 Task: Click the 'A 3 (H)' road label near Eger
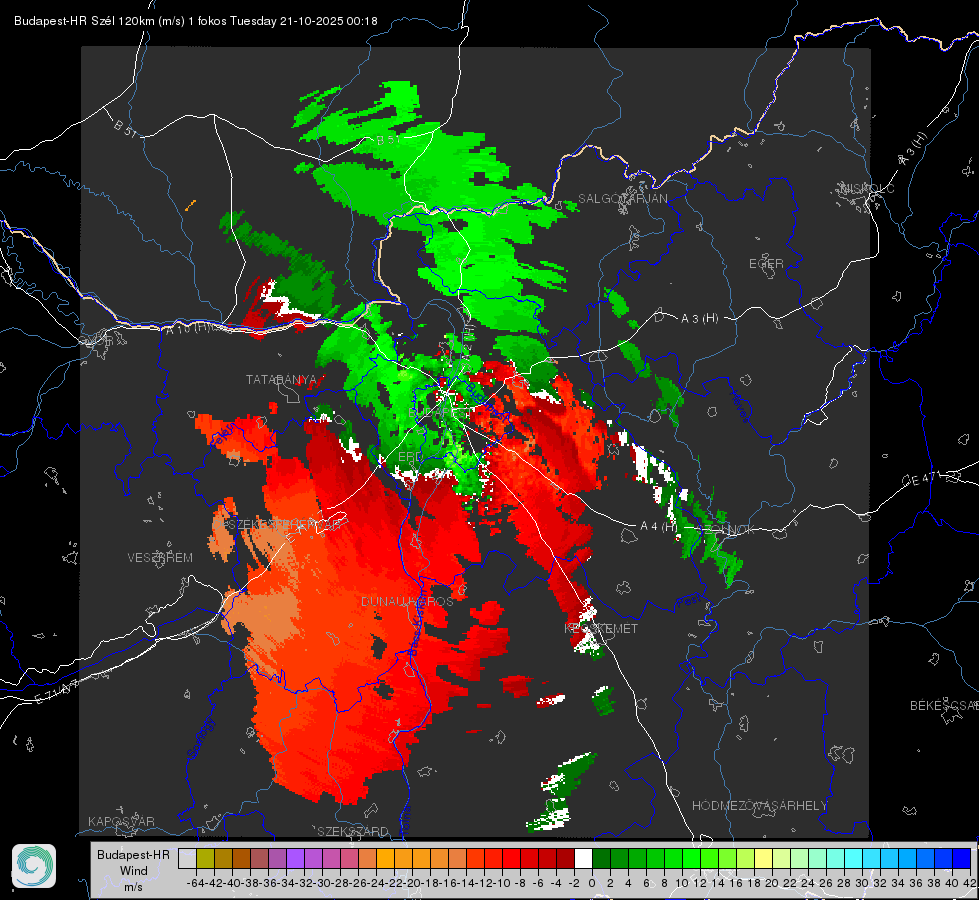point(699,318)
